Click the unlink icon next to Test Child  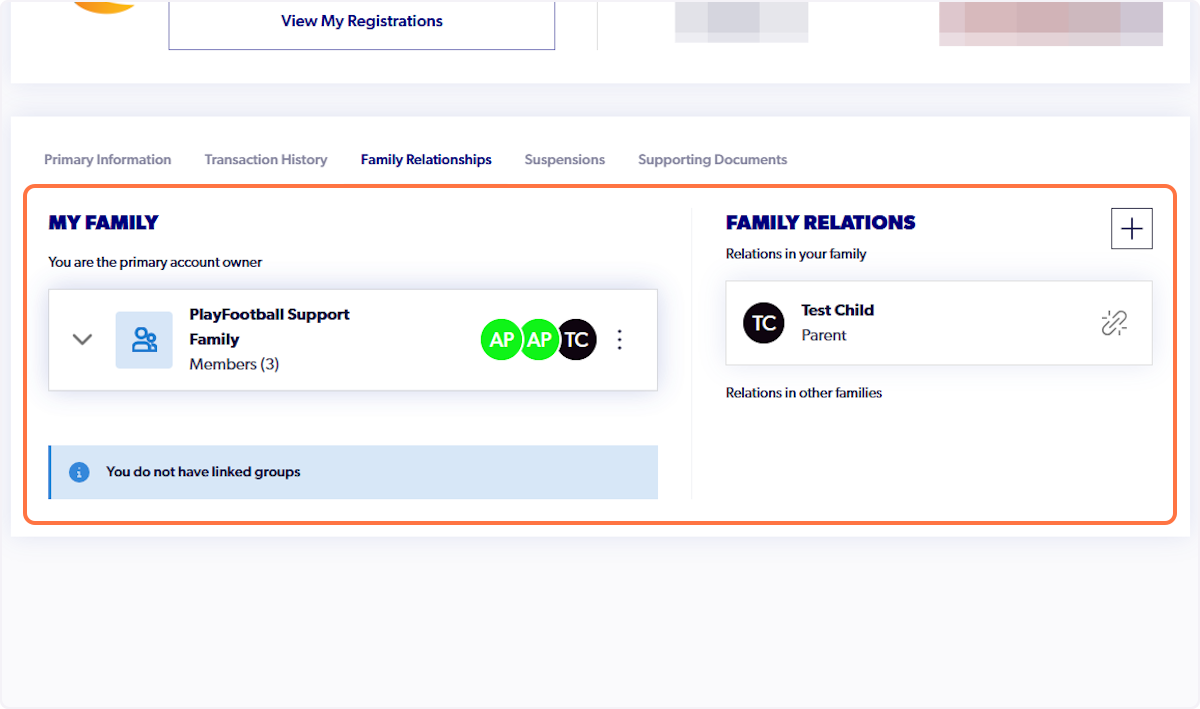click(1114, 322)
